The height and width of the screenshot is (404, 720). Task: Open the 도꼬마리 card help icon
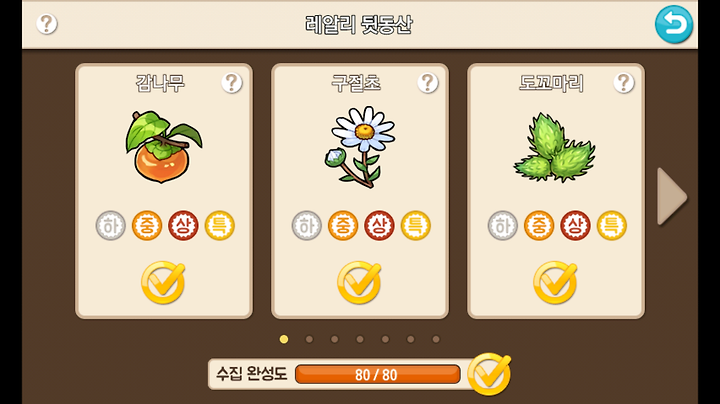click(624, 83)
